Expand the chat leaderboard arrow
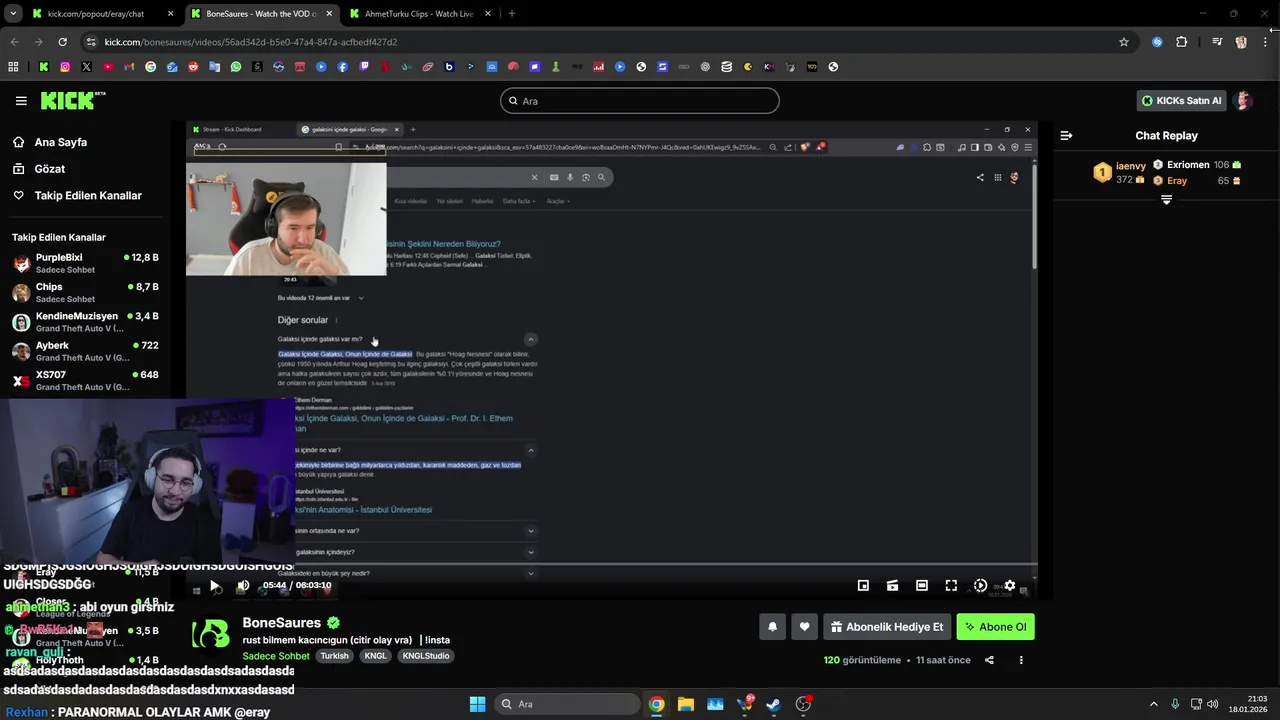This screenshot has width=1280, height=720. tap(1166, 200)
